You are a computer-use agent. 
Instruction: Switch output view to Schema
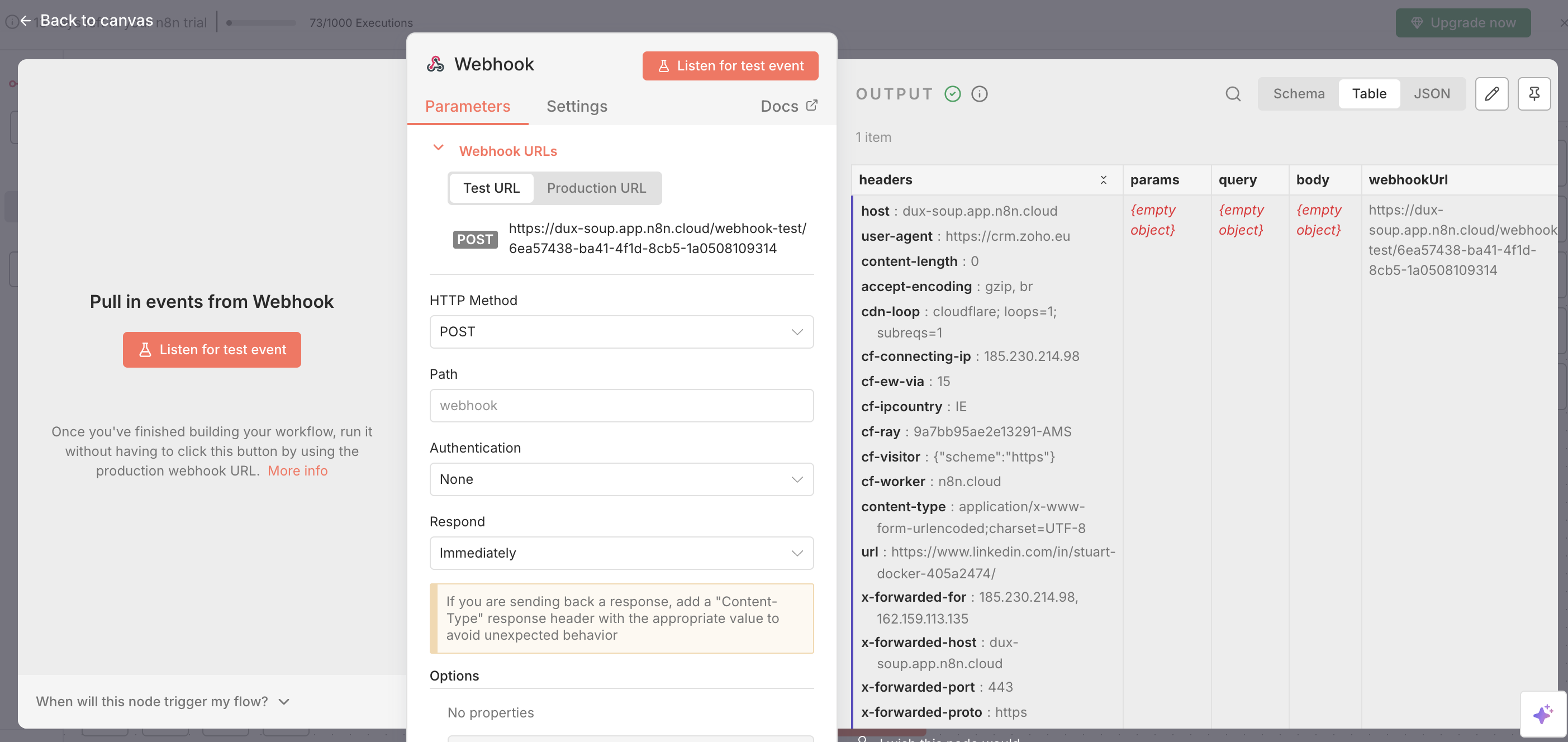[x=1298, y=94]
